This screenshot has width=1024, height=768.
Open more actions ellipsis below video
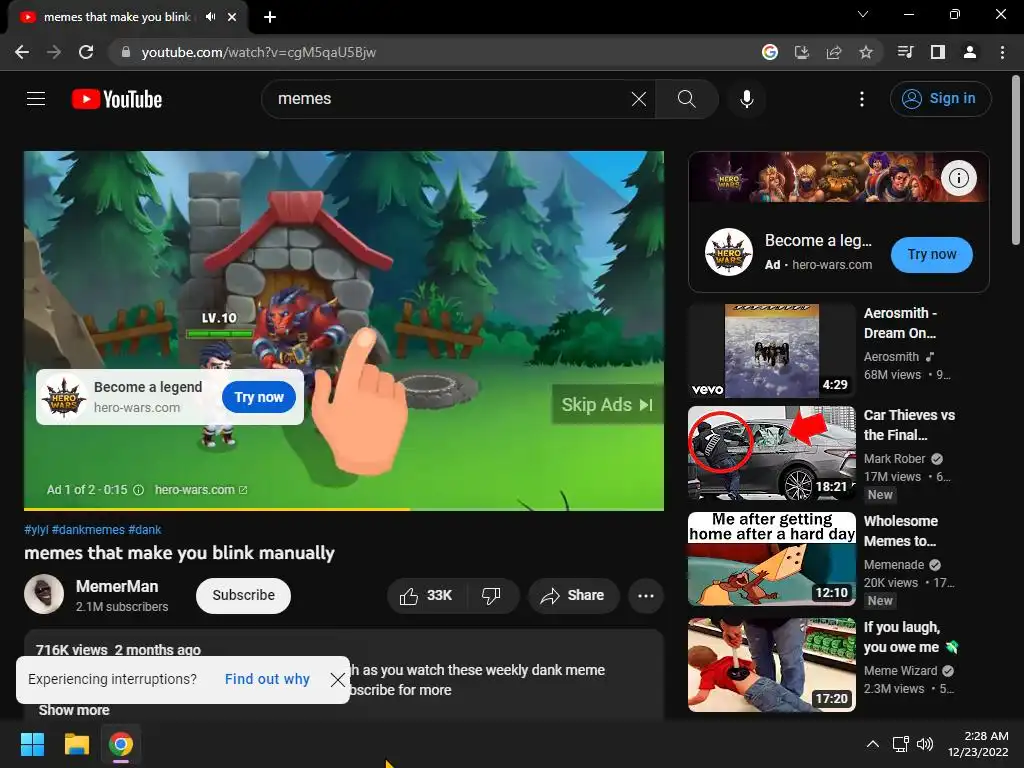coord(646,596)
